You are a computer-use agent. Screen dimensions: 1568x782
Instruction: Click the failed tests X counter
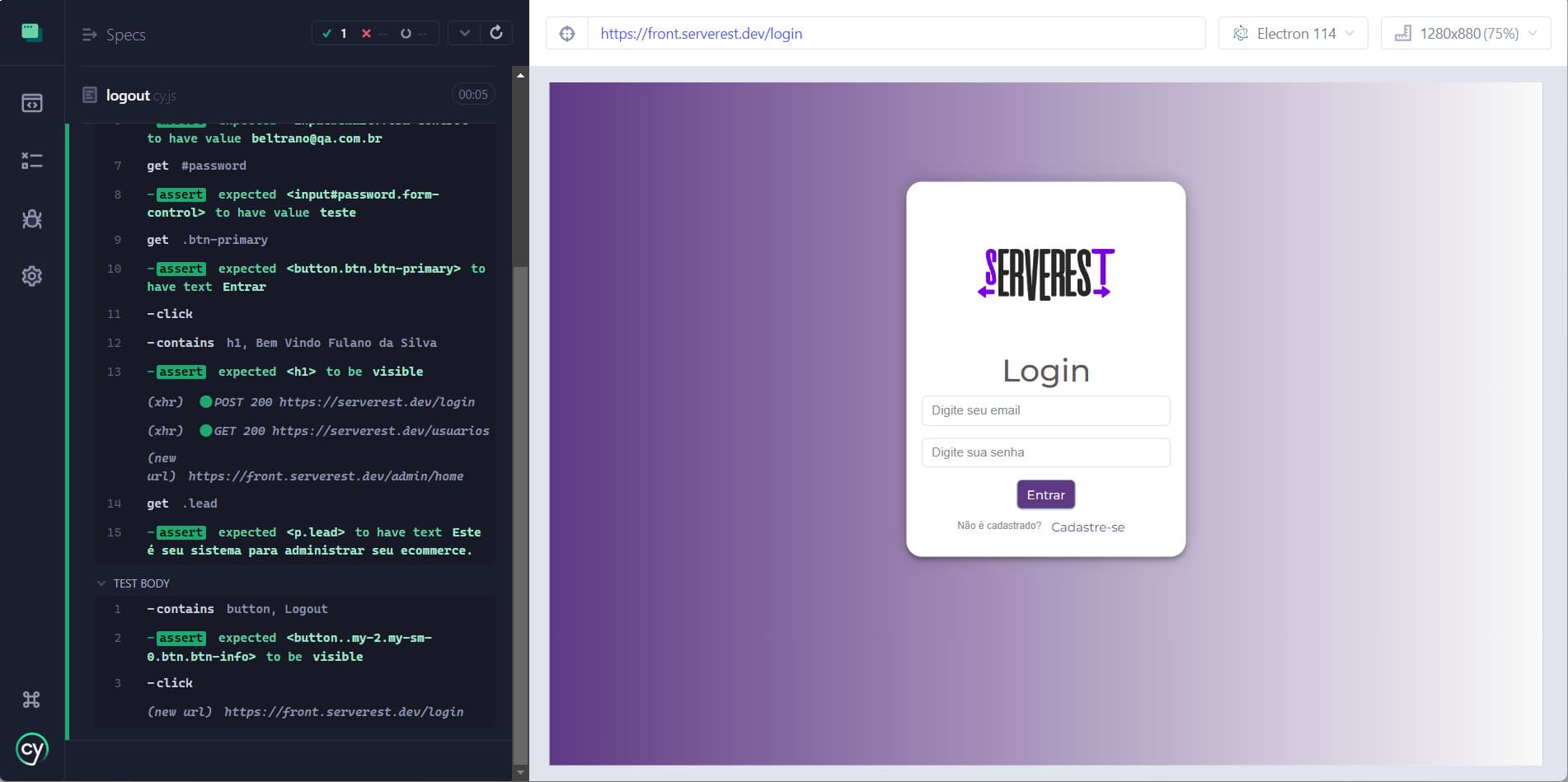(373, 34)
